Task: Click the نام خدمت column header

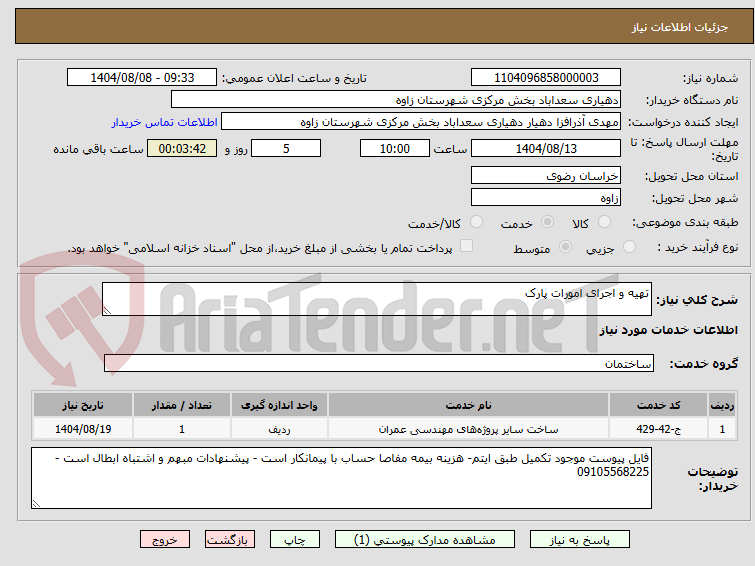Action: pyautogui.click(x=469, y=405)
